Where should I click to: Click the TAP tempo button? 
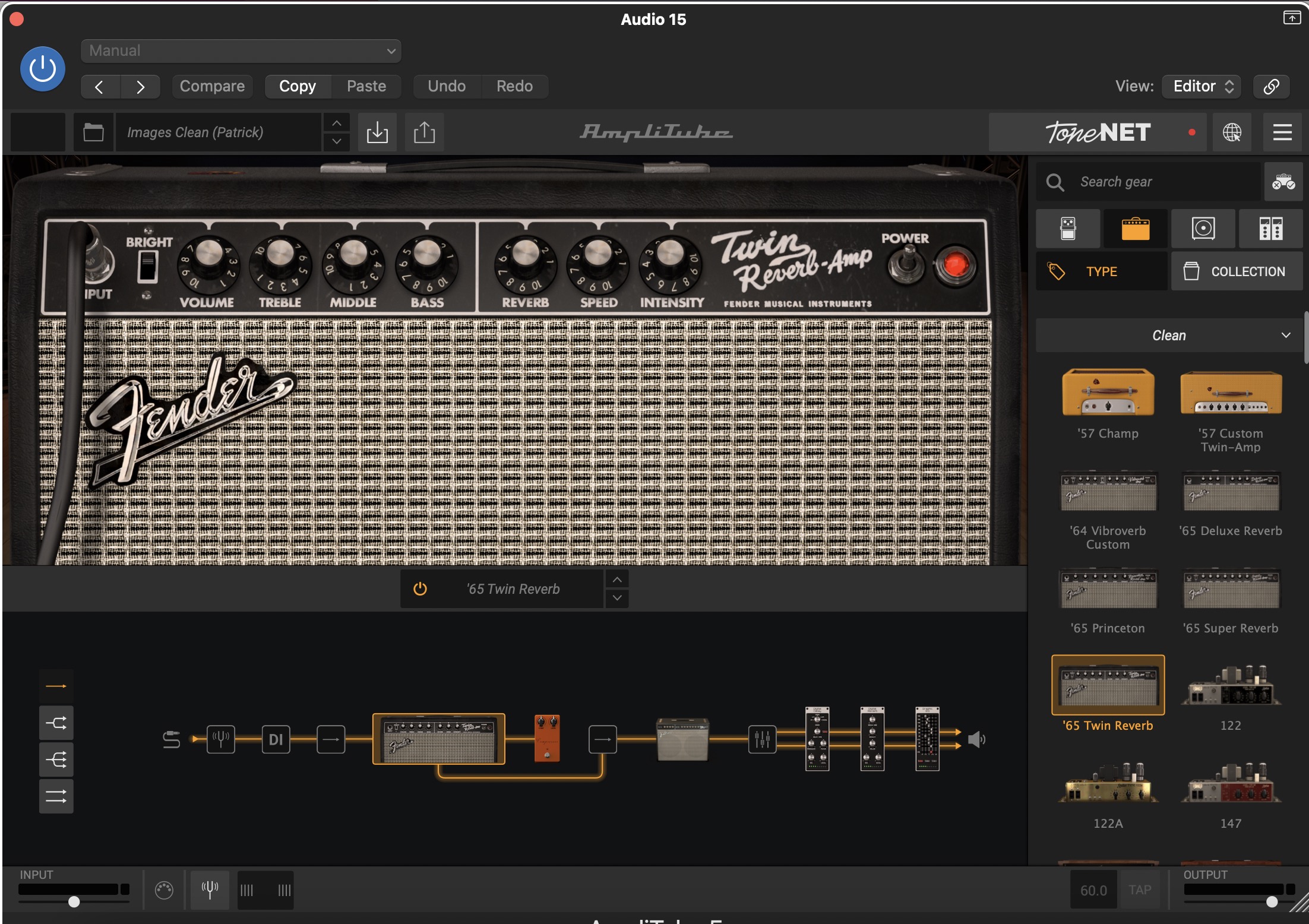click(1140, 890)
